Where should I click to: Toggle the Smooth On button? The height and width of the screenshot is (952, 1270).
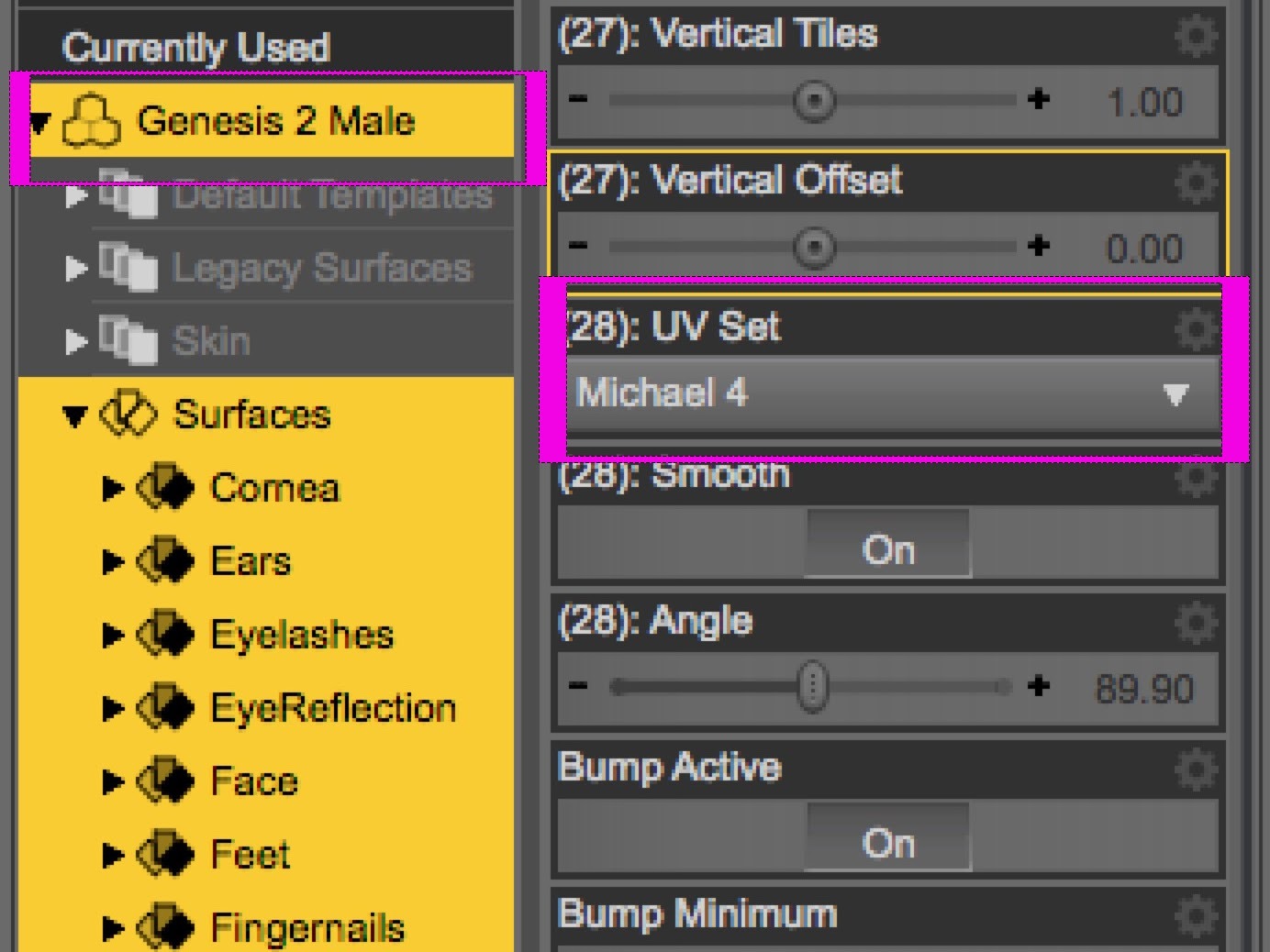[887, 549]
